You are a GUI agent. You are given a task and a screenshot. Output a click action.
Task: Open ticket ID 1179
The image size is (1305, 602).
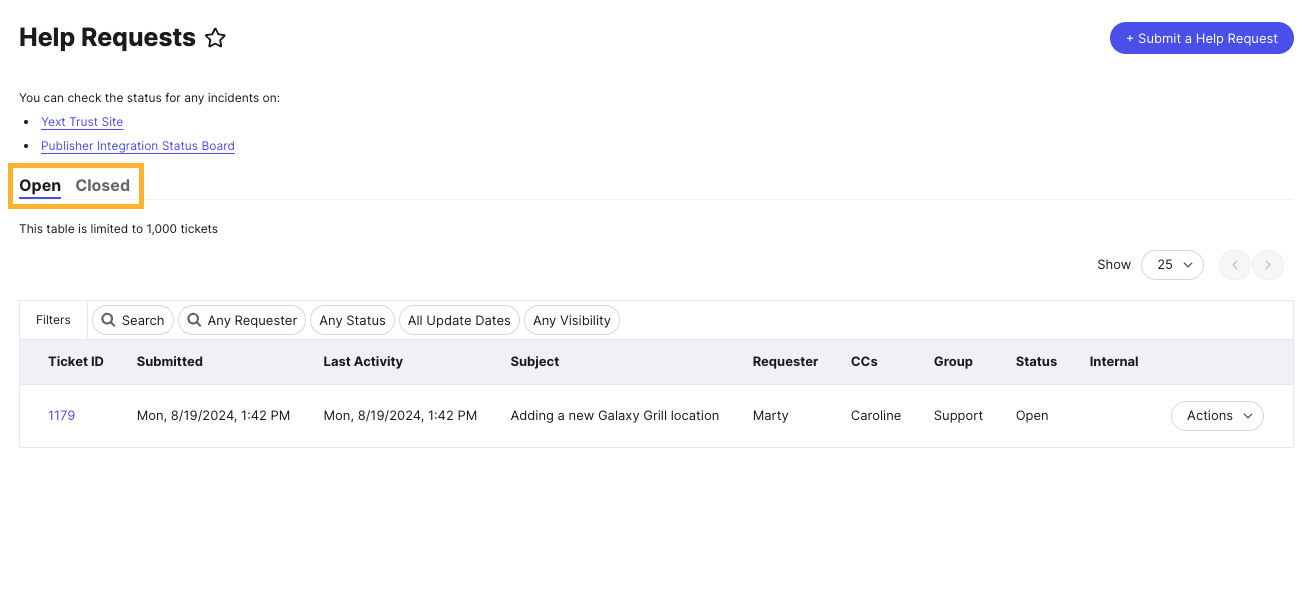(61, 416)
